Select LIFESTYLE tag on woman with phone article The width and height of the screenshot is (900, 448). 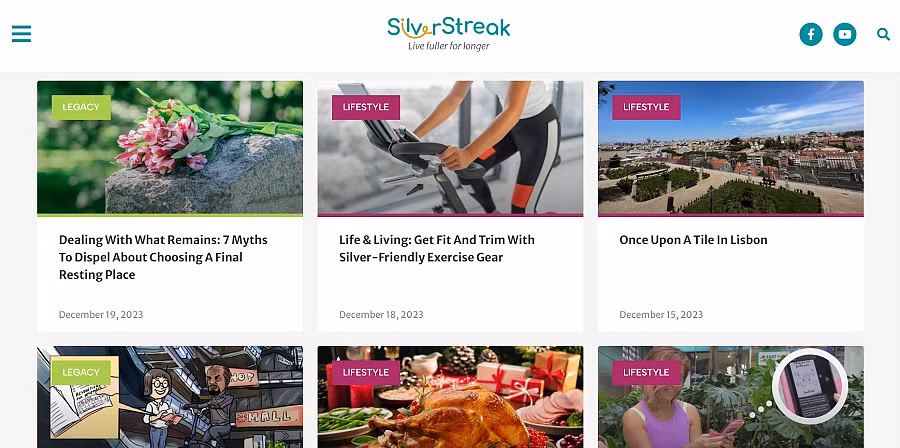tap(646, 373)
